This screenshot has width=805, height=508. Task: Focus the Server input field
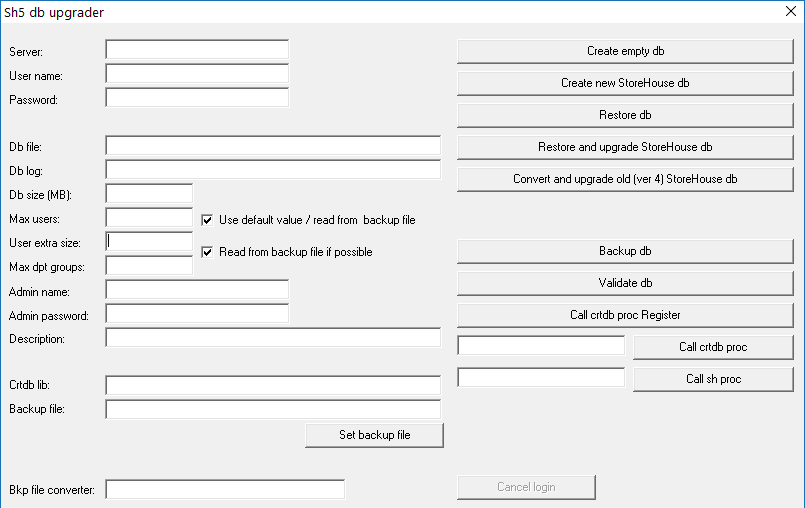[197, 50]
